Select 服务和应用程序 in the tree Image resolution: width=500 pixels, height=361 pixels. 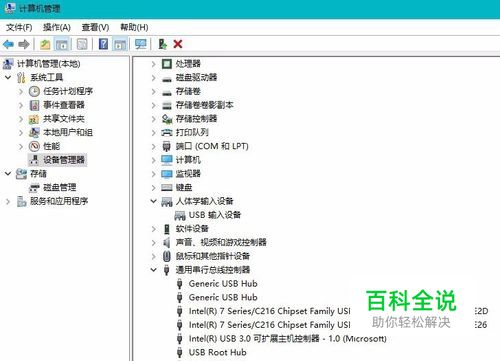59,201
